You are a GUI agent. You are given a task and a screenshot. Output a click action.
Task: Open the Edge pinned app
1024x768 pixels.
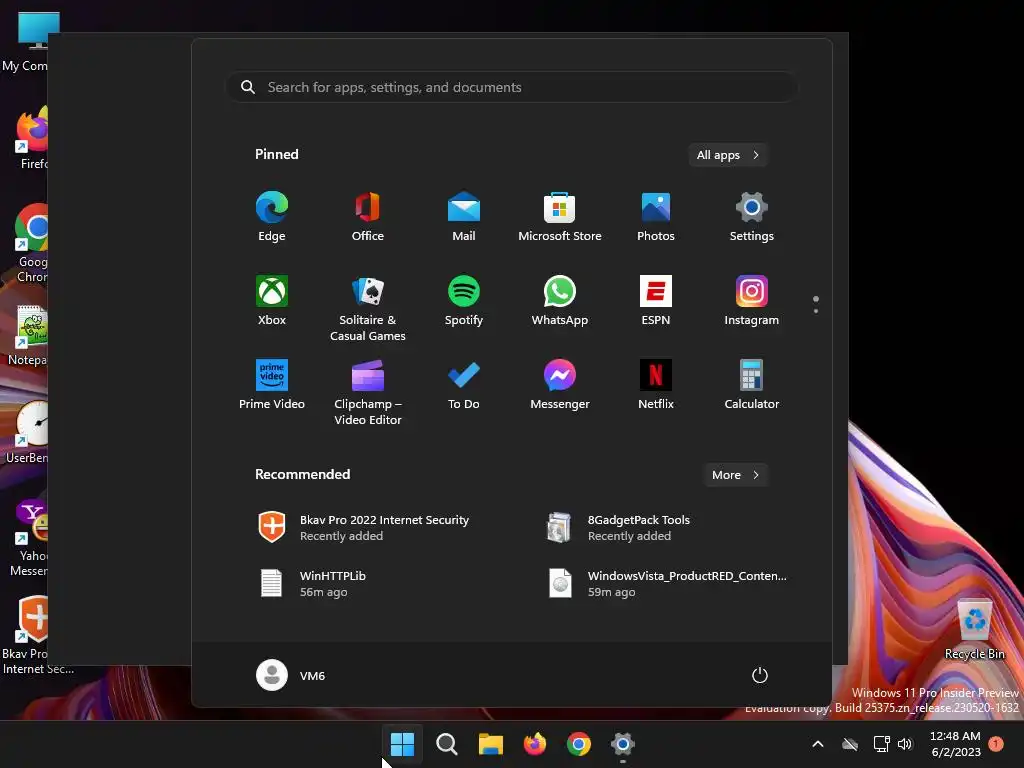[272, 216]
